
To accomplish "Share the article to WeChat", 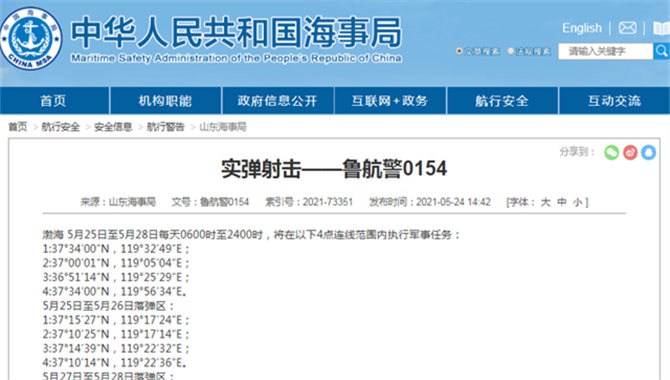I will (x=611, y=152).
